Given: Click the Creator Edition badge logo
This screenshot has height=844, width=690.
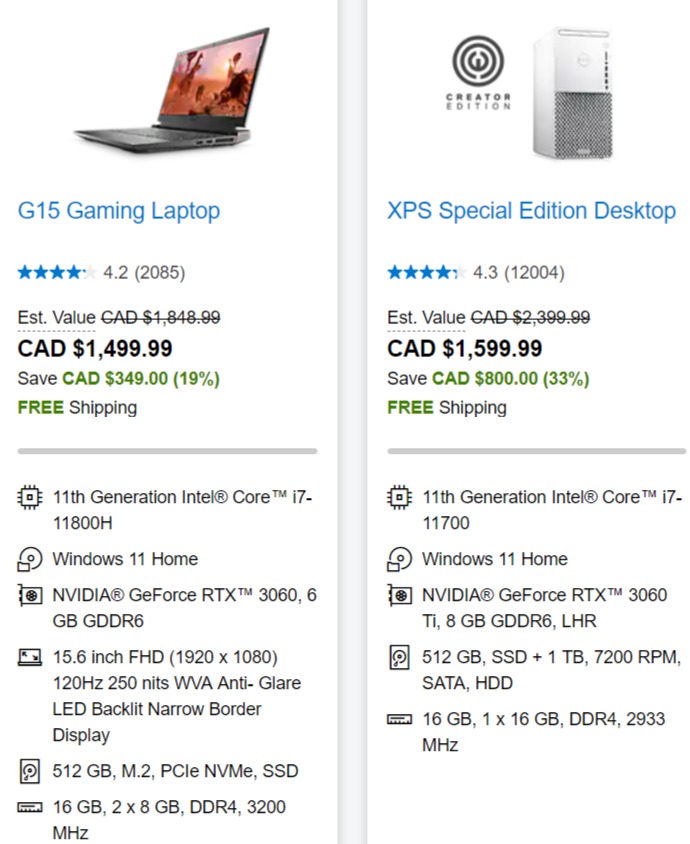Looking at the screenshot, I should coord(478,73).
